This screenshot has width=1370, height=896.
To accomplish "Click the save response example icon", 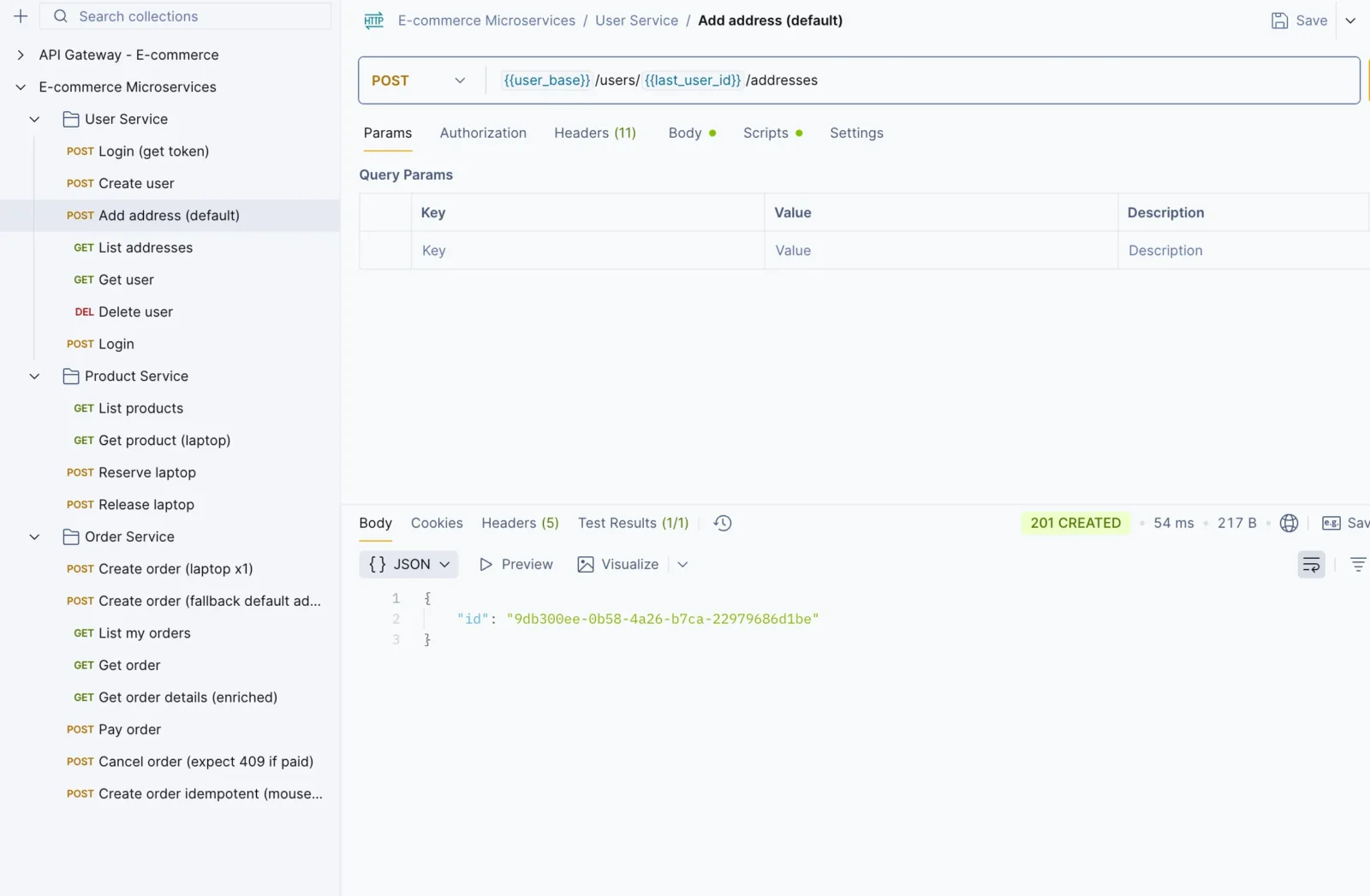I will (x=1331, y=523).
